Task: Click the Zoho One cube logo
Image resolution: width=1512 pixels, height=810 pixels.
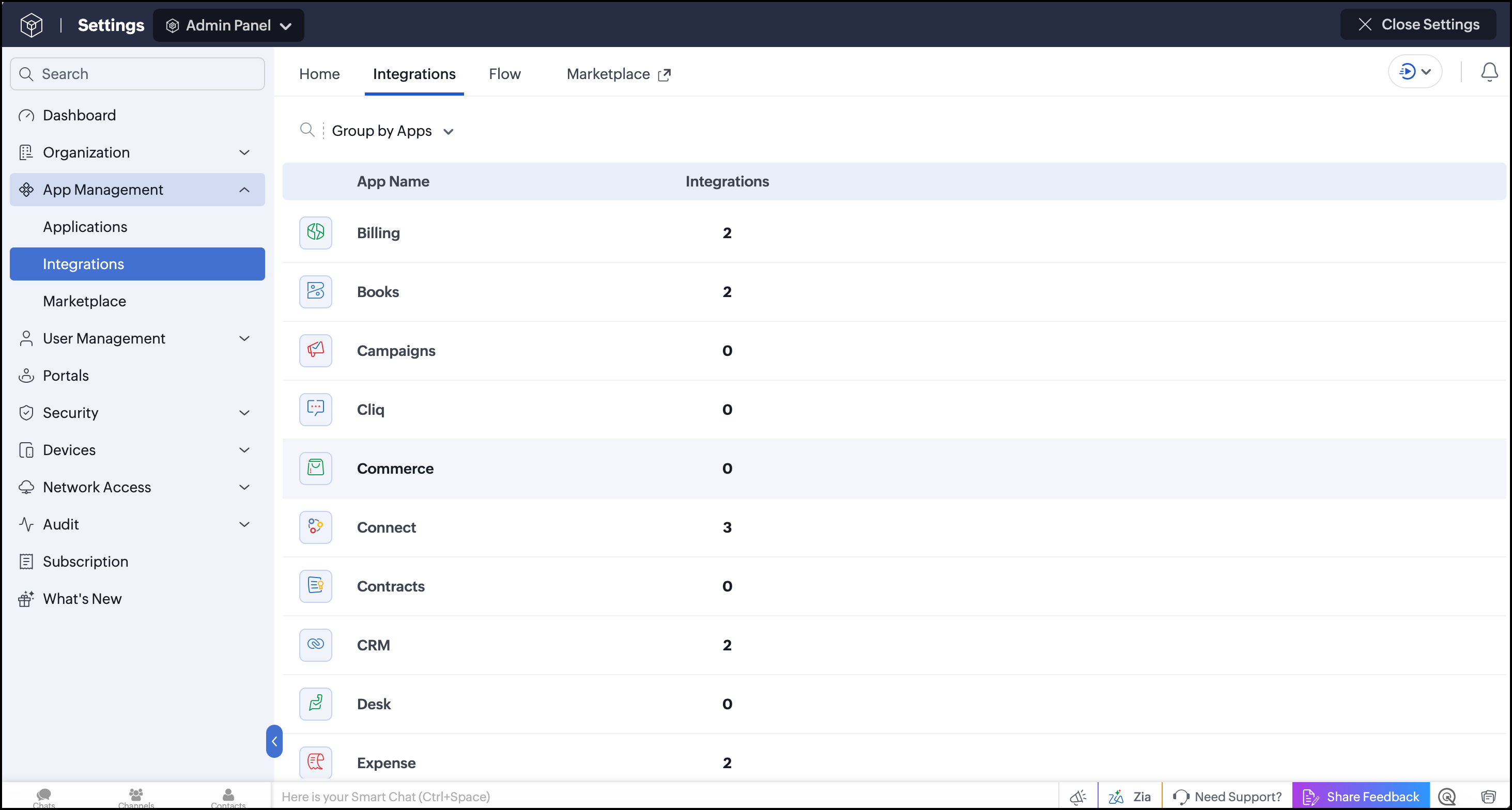Action: tap(31, 25)
